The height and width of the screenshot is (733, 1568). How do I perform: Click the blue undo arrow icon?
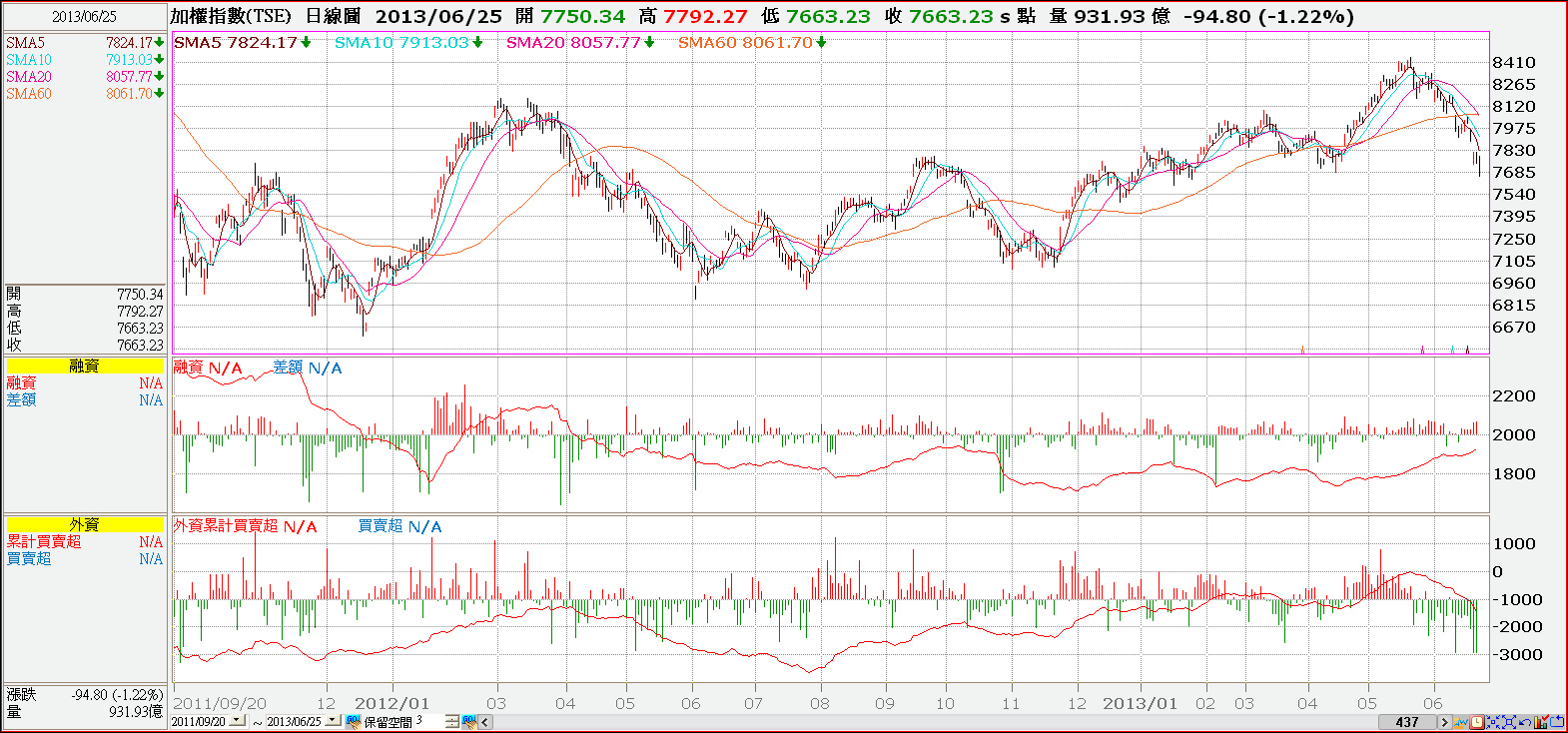click(1525, 721)
